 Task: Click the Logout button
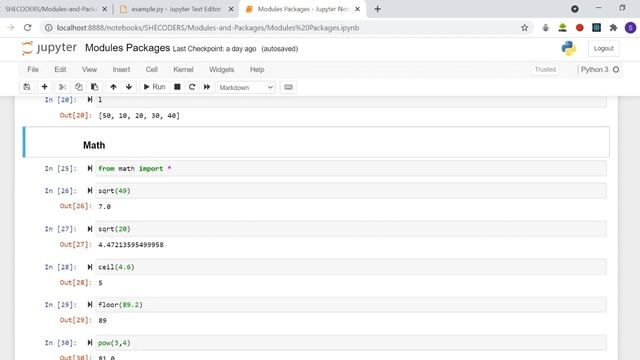click(603, 48)
